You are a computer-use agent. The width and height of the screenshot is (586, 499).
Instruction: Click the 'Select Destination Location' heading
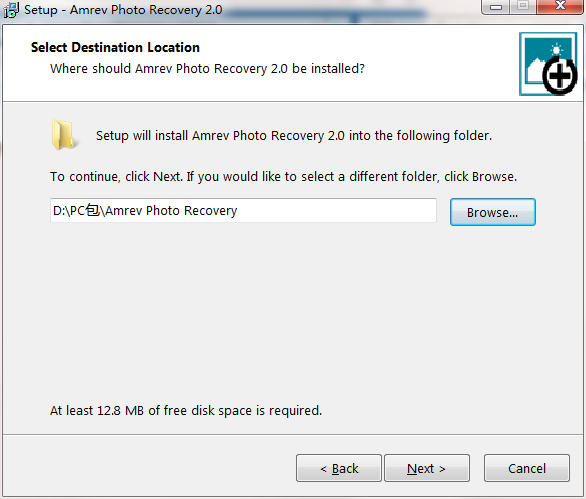[115, 47]
